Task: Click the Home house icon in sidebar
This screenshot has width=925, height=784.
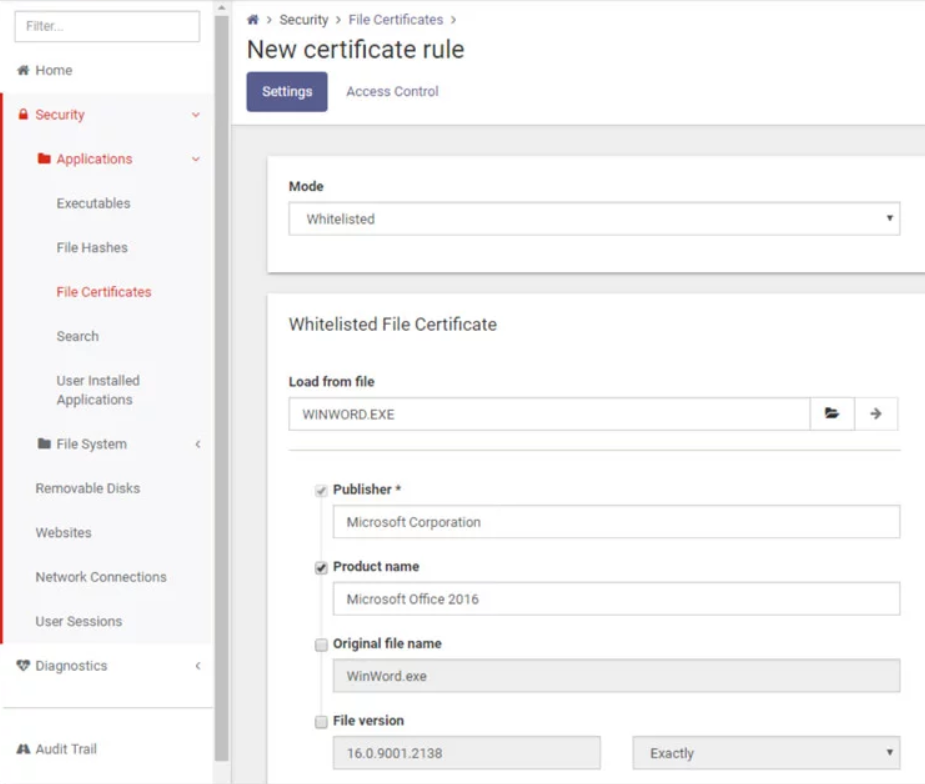Action: pyautogui.click(x=23, y=70)
